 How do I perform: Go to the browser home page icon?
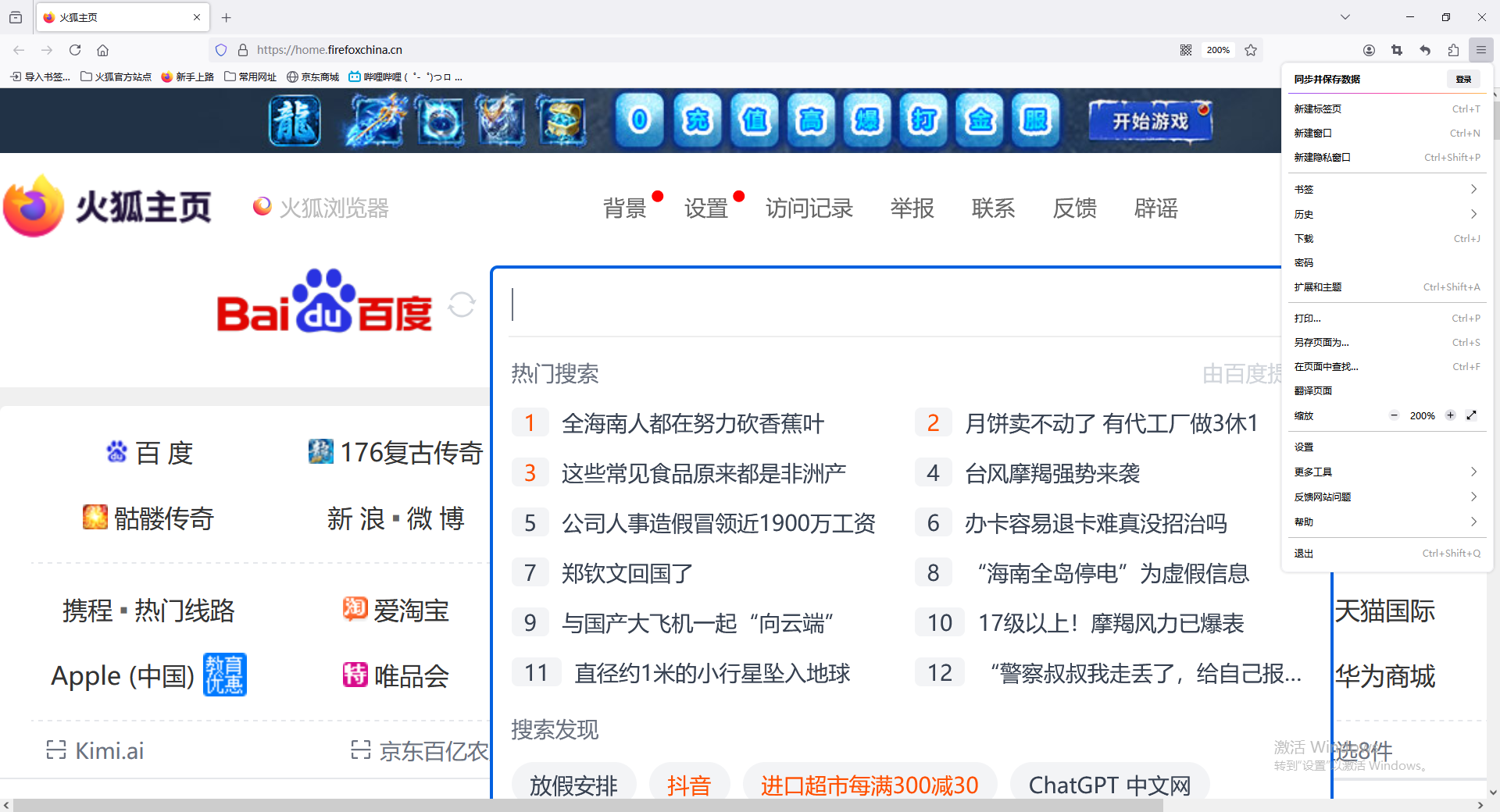point(102,50)
